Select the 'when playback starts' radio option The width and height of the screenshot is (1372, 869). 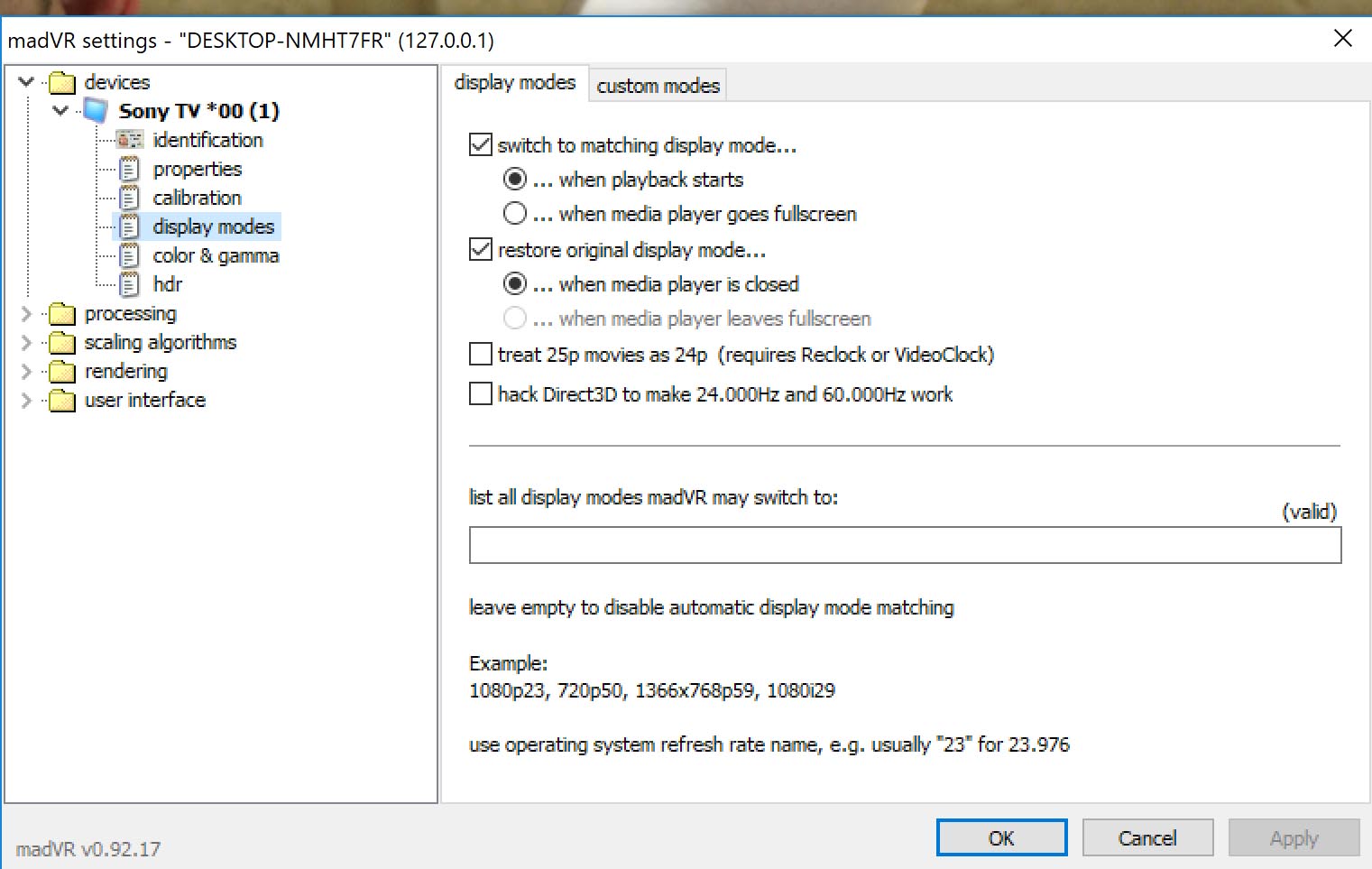(514, 179)
